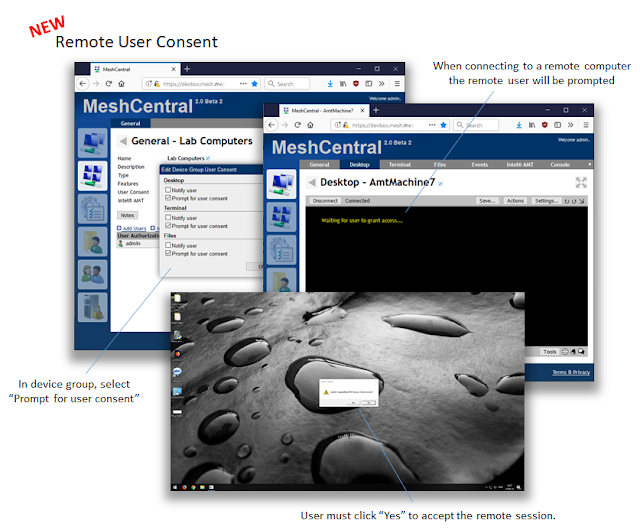This screenshot has width=640, height=530.
Task: Expand toolbar overflow chevrons in back browser window
Action: pyautogui.click(x=382, y=84)
